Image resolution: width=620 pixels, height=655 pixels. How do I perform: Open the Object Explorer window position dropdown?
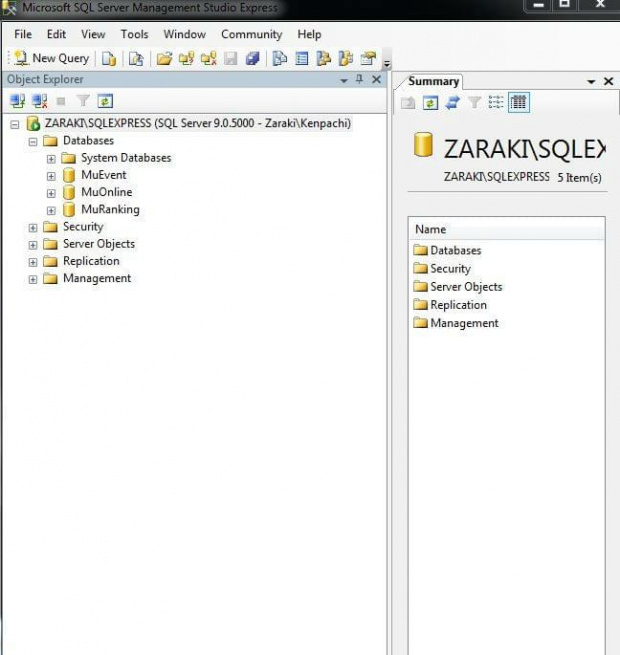point(344,80)
